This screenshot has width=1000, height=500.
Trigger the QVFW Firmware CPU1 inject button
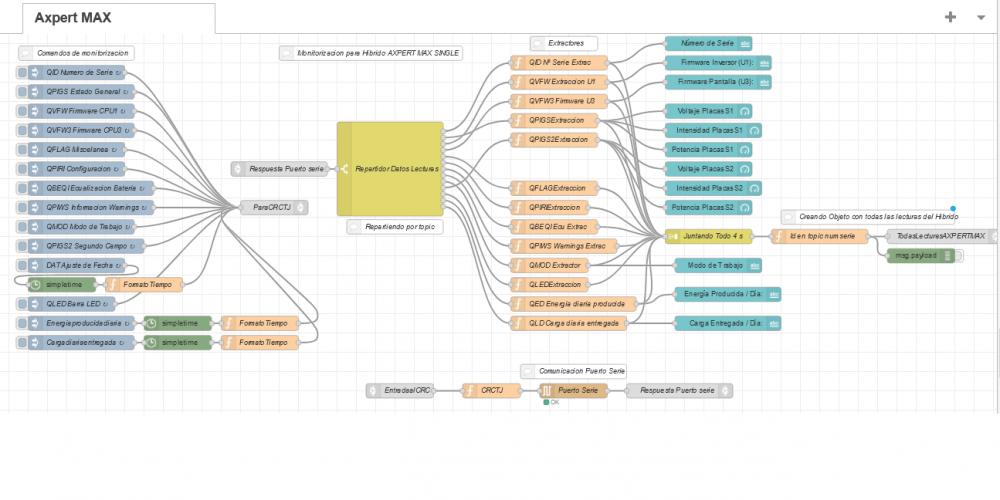pyautogui.click(x=22, y=111)
